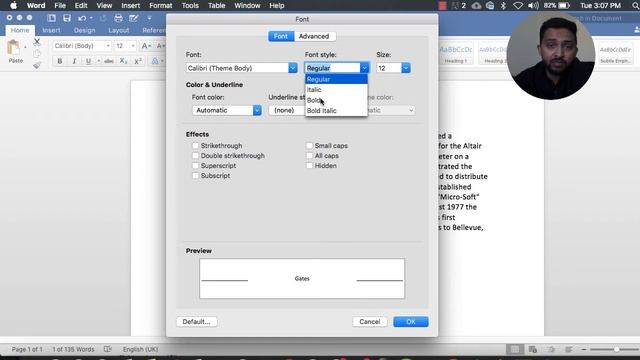This screenshot has height=360, width=640.
Task: Click the Increase Font Size icon
Action: 146,46
